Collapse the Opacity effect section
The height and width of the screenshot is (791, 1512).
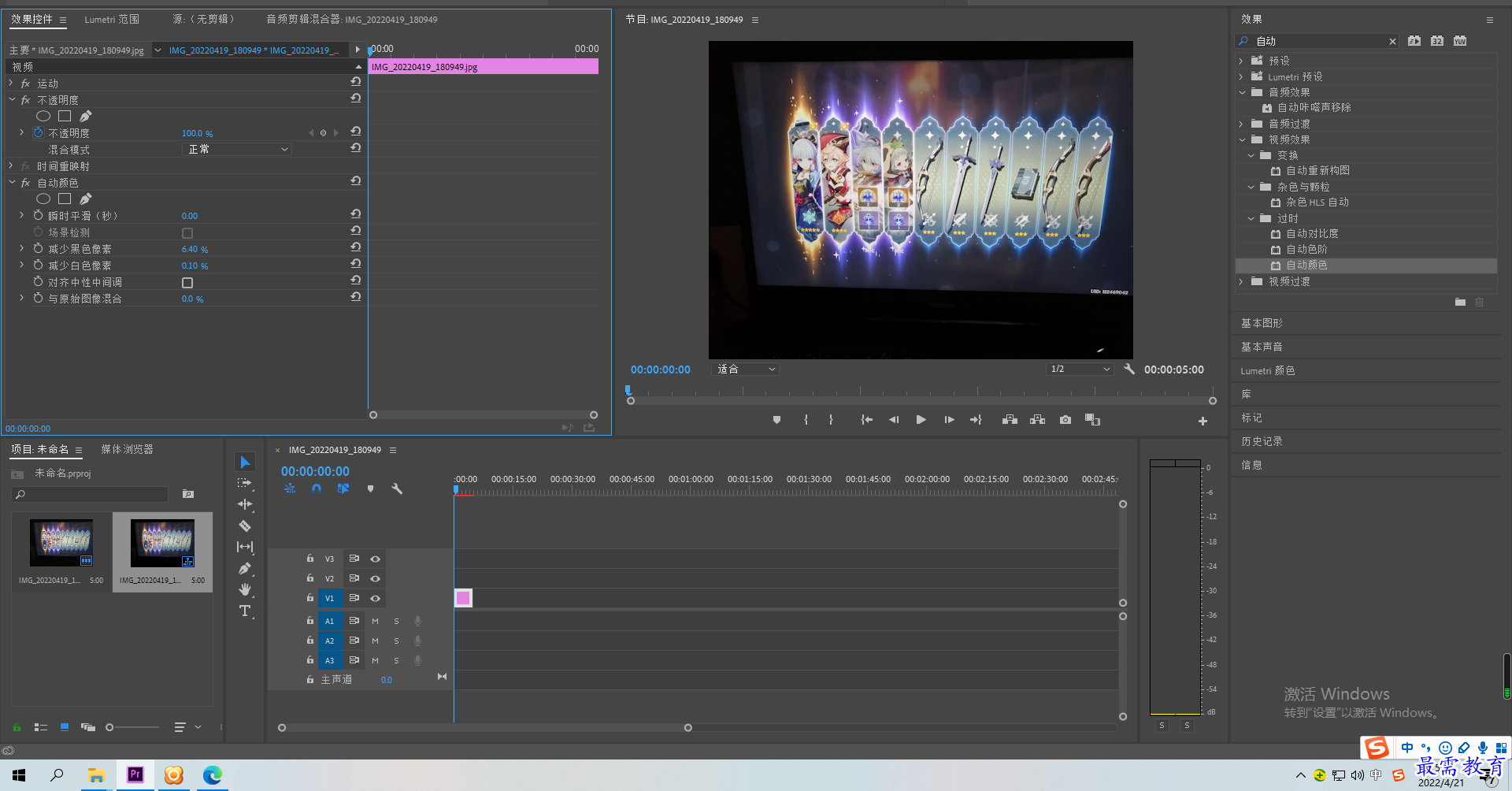(12, 99)
